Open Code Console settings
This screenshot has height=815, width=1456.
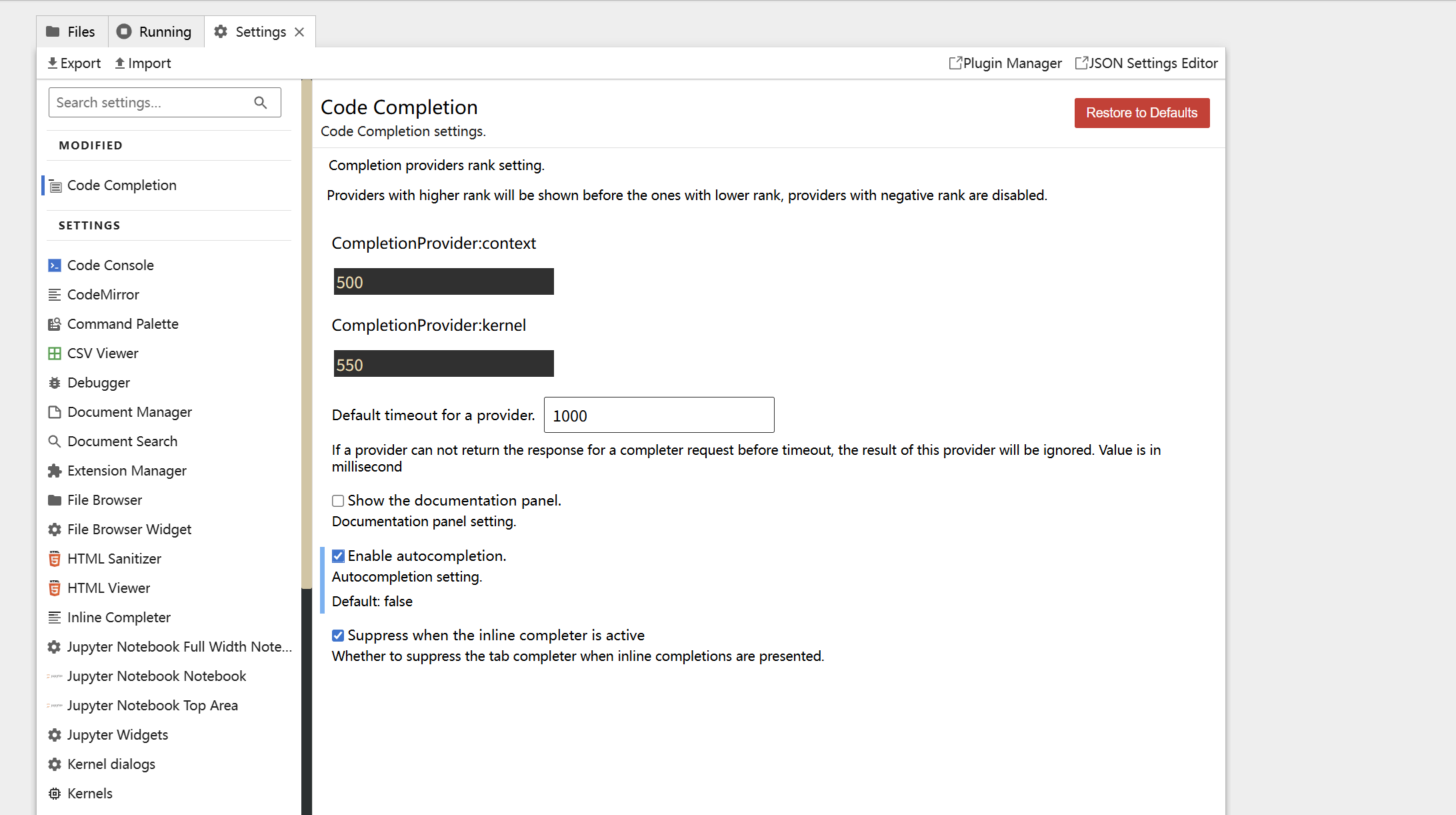click(x=111, y=265)
